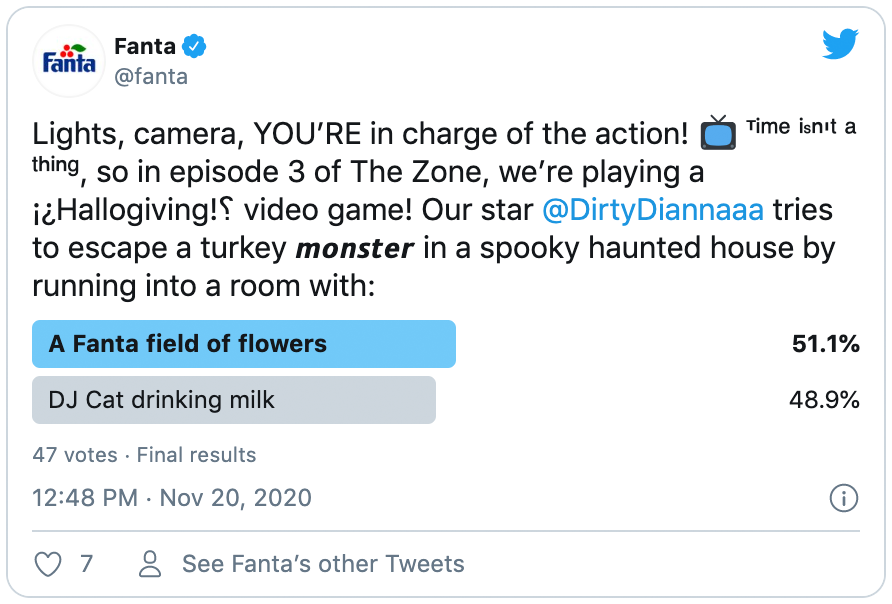This screenshot has height=604, width=892.
Task: Click the person icon near other Tweets
Action: [150, 564]
